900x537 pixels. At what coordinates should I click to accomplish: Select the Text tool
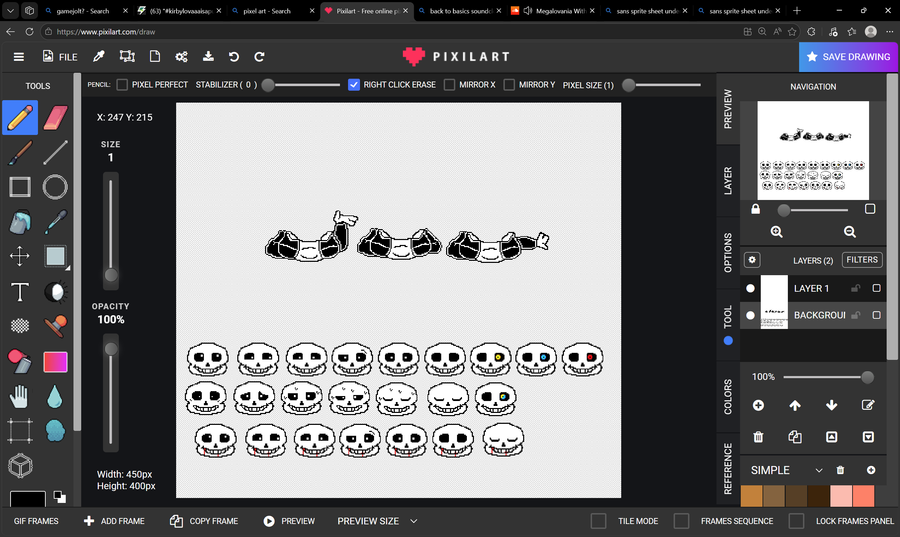tap(20, 291)
